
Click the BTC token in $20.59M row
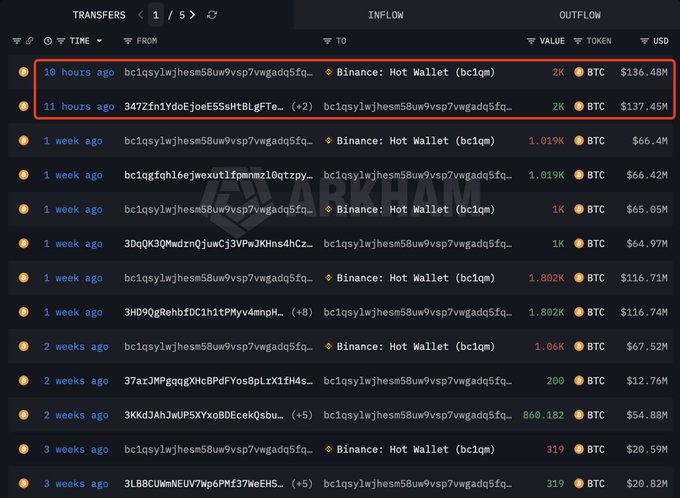point(589,449)
